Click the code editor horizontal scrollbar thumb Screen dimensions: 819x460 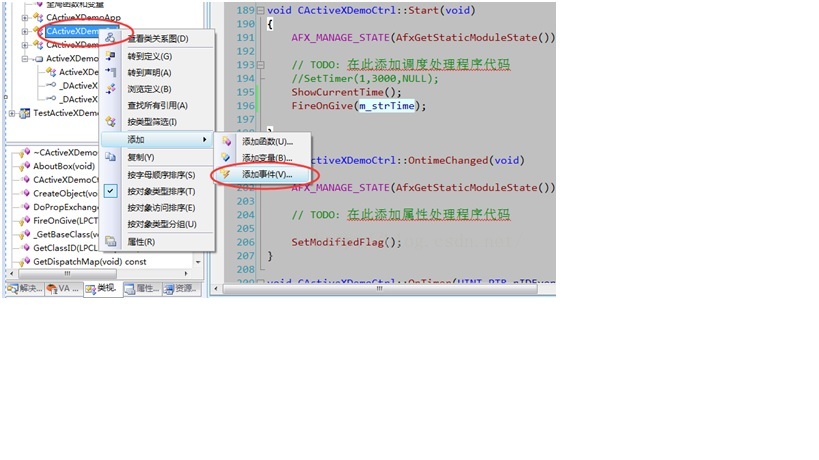pyautogui.click(x=380, y=288)
